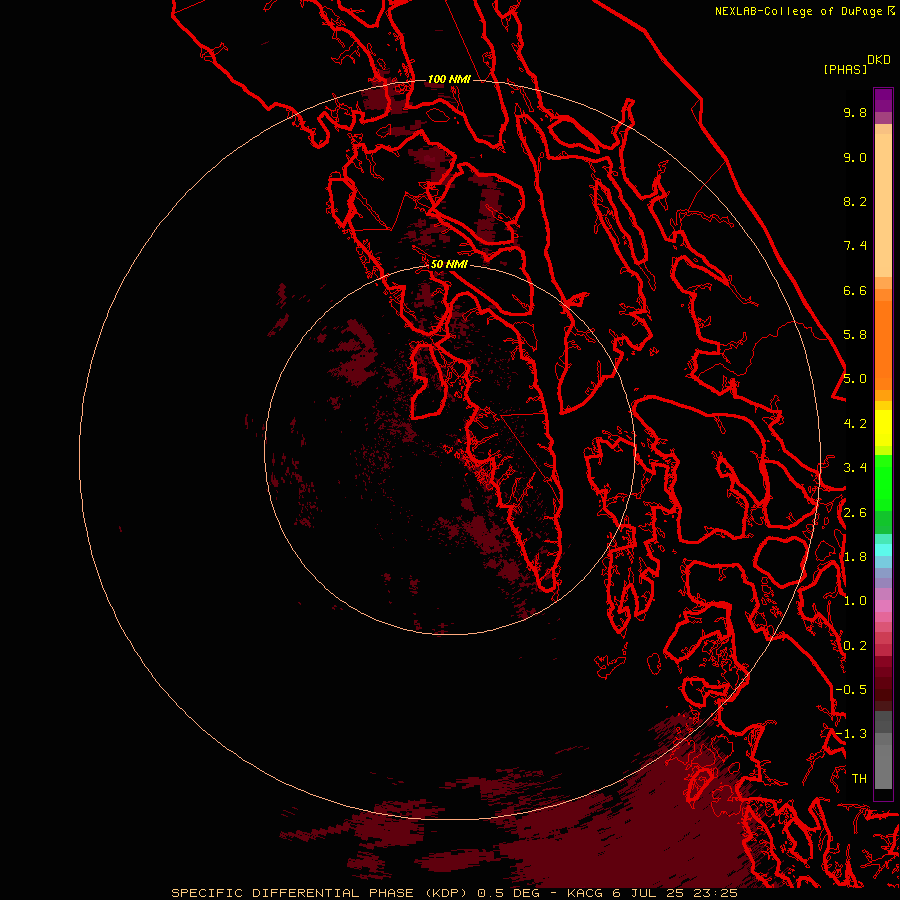The image size is (900, 900).
Task: Click the -0.5 value on the color scale
Action: point(851,690)
